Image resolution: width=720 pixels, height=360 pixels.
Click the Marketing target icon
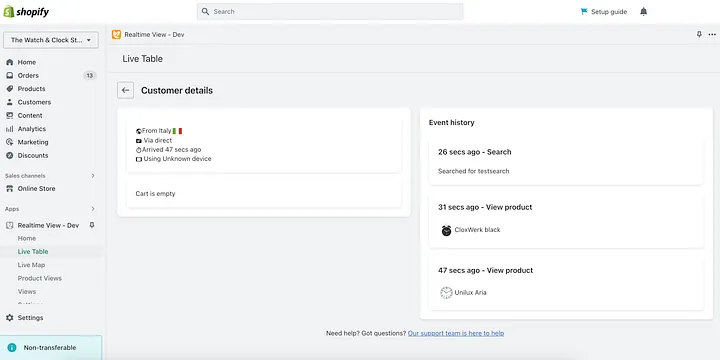(x=10, y=142)
